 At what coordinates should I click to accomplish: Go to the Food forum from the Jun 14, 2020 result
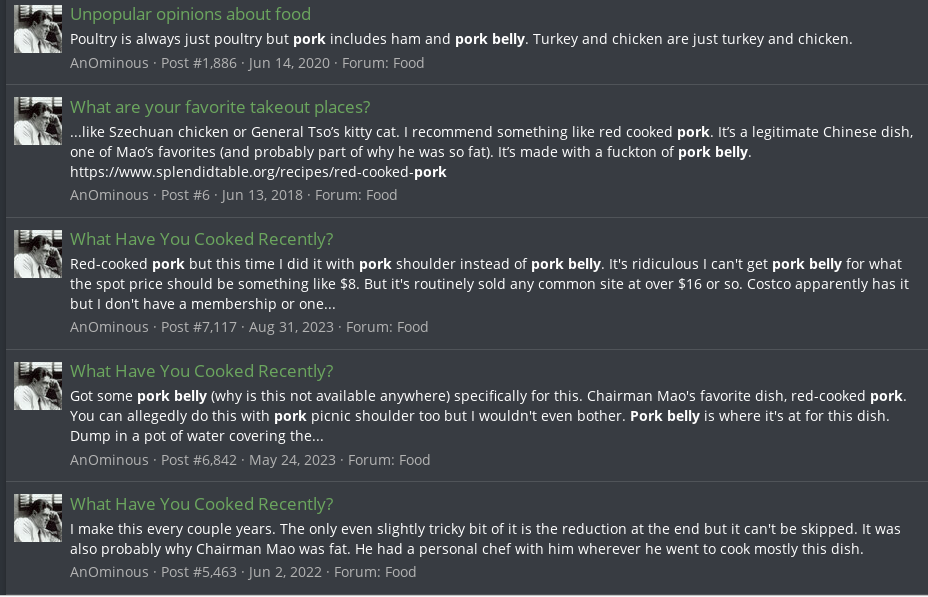coord(408,63)
